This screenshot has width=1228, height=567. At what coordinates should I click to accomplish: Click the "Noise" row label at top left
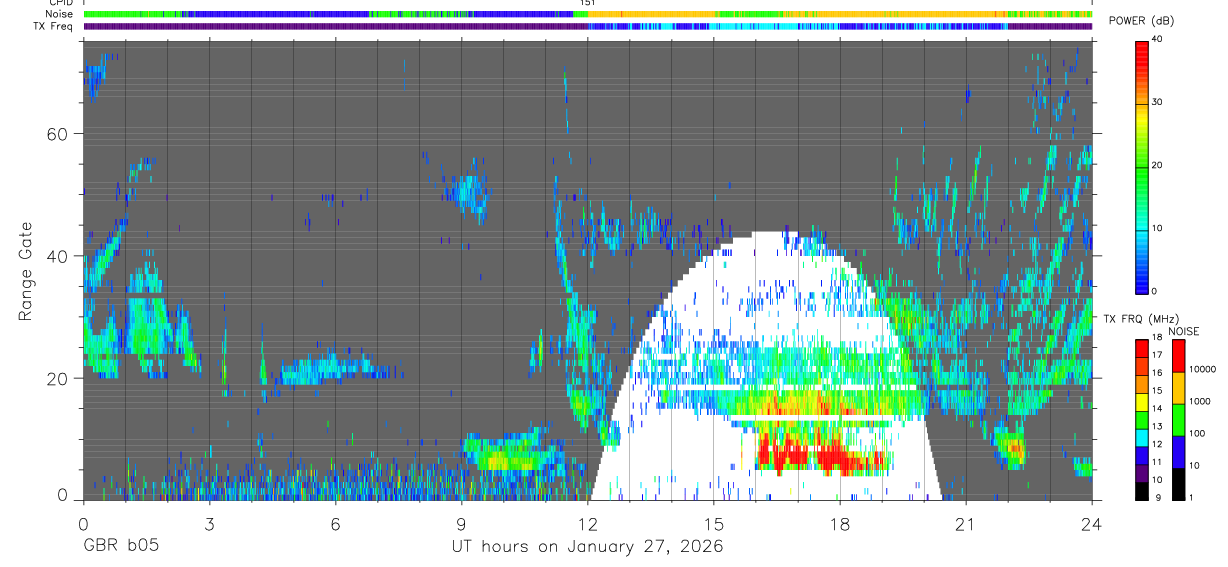point(59,14)
